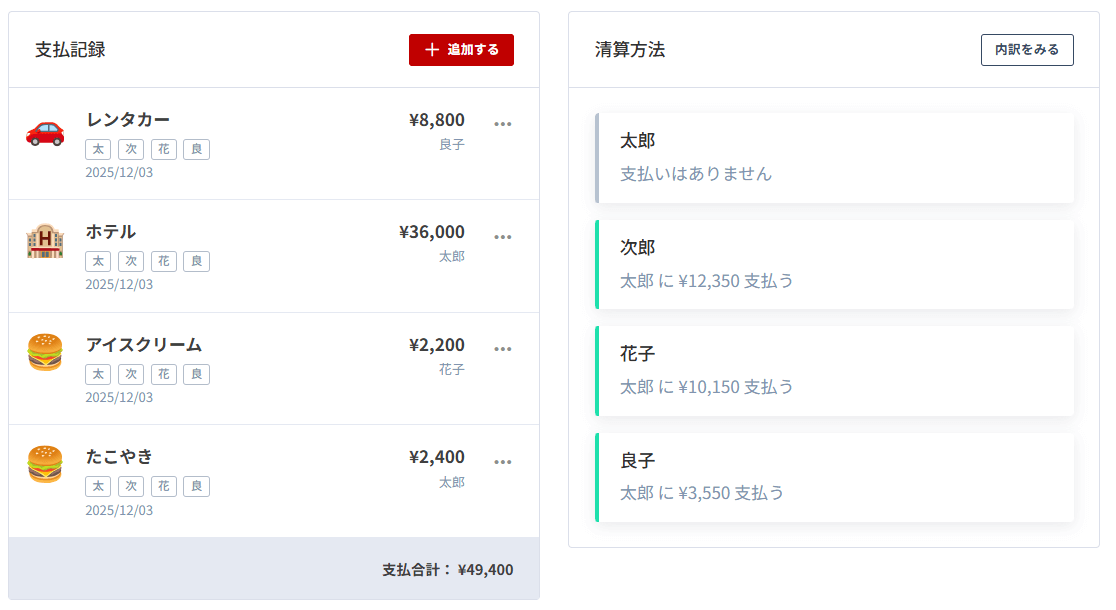1116x610 pixels.
Task: Click the ellipsis icon on the アイスクリーム entry
Action: pyautogui.click(x=503, y=348)
